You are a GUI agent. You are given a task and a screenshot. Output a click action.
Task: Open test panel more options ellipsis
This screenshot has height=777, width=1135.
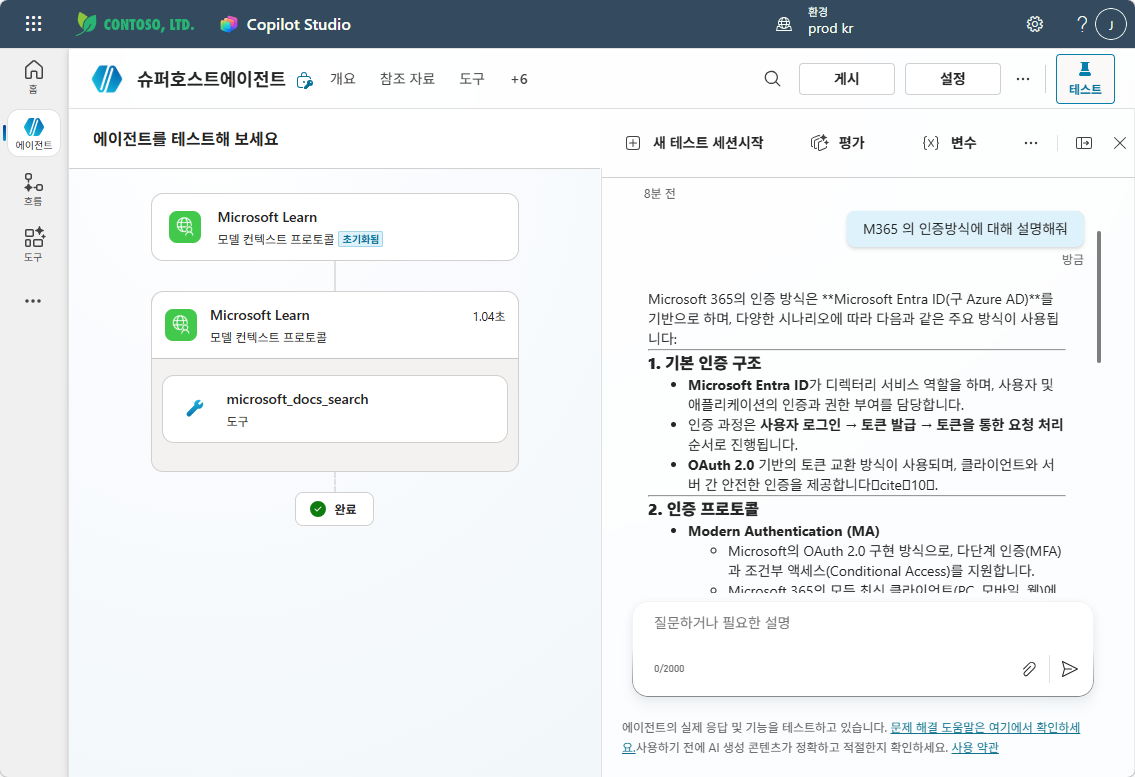pyautogui.click(x=1031, y=143)
